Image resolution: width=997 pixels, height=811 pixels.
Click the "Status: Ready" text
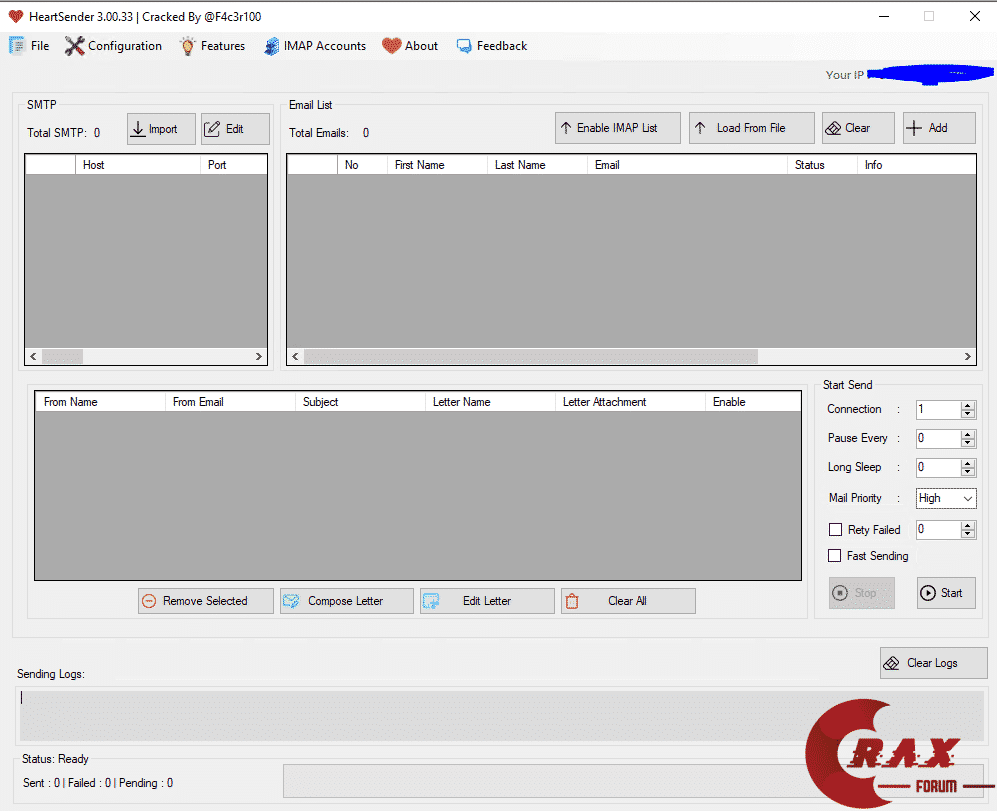tap(55, 759)
